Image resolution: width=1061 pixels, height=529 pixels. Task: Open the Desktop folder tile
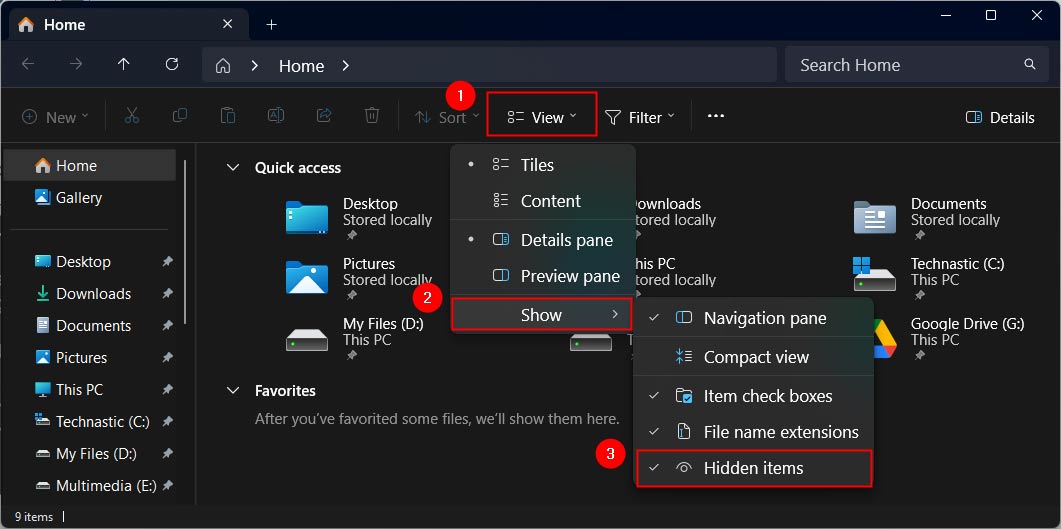point(359,218)
